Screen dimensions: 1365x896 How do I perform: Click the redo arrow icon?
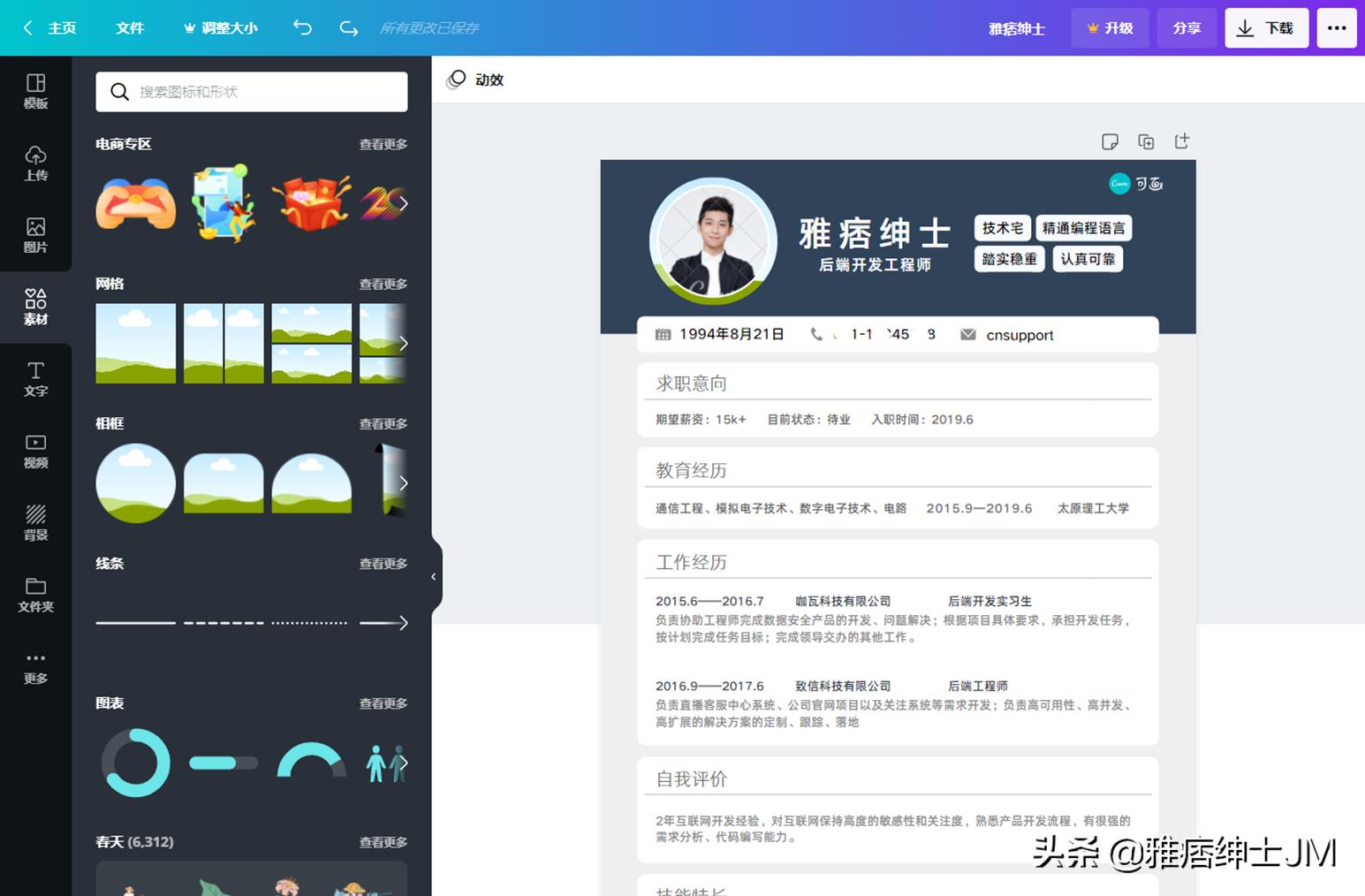coord(348,27)
